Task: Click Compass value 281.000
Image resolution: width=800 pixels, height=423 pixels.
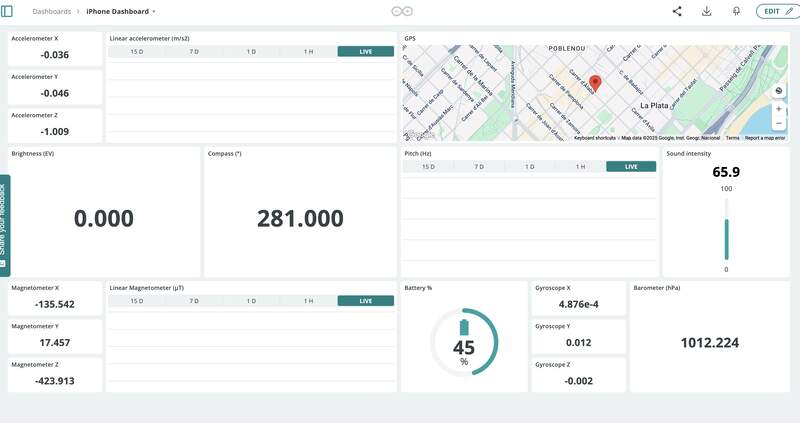Action: (300, 218)
